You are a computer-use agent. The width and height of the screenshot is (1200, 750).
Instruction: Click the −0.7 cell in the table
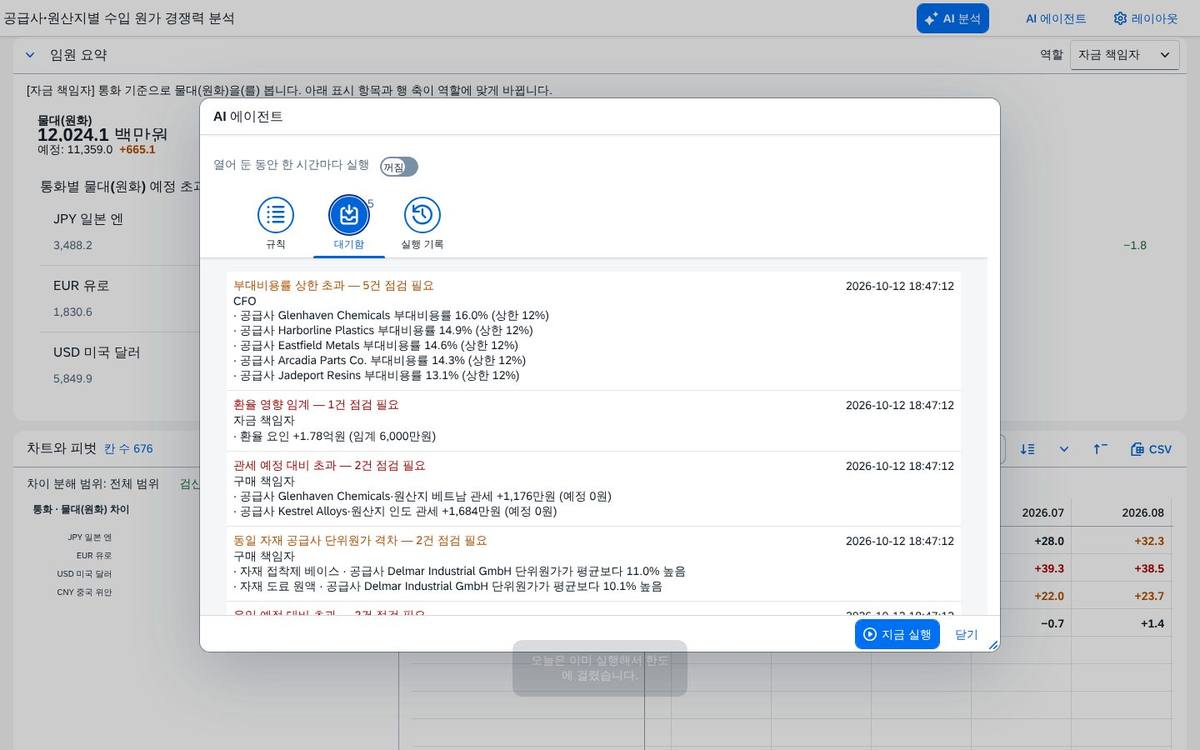tap(1050, 624)
